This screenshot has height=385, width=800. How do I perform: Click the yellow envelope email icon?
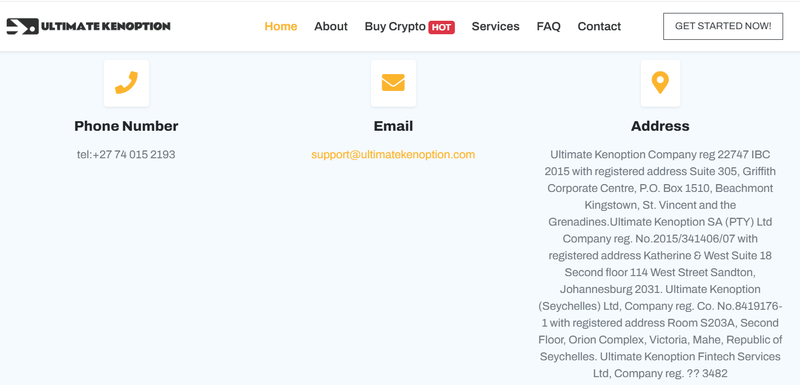[393, 83]
